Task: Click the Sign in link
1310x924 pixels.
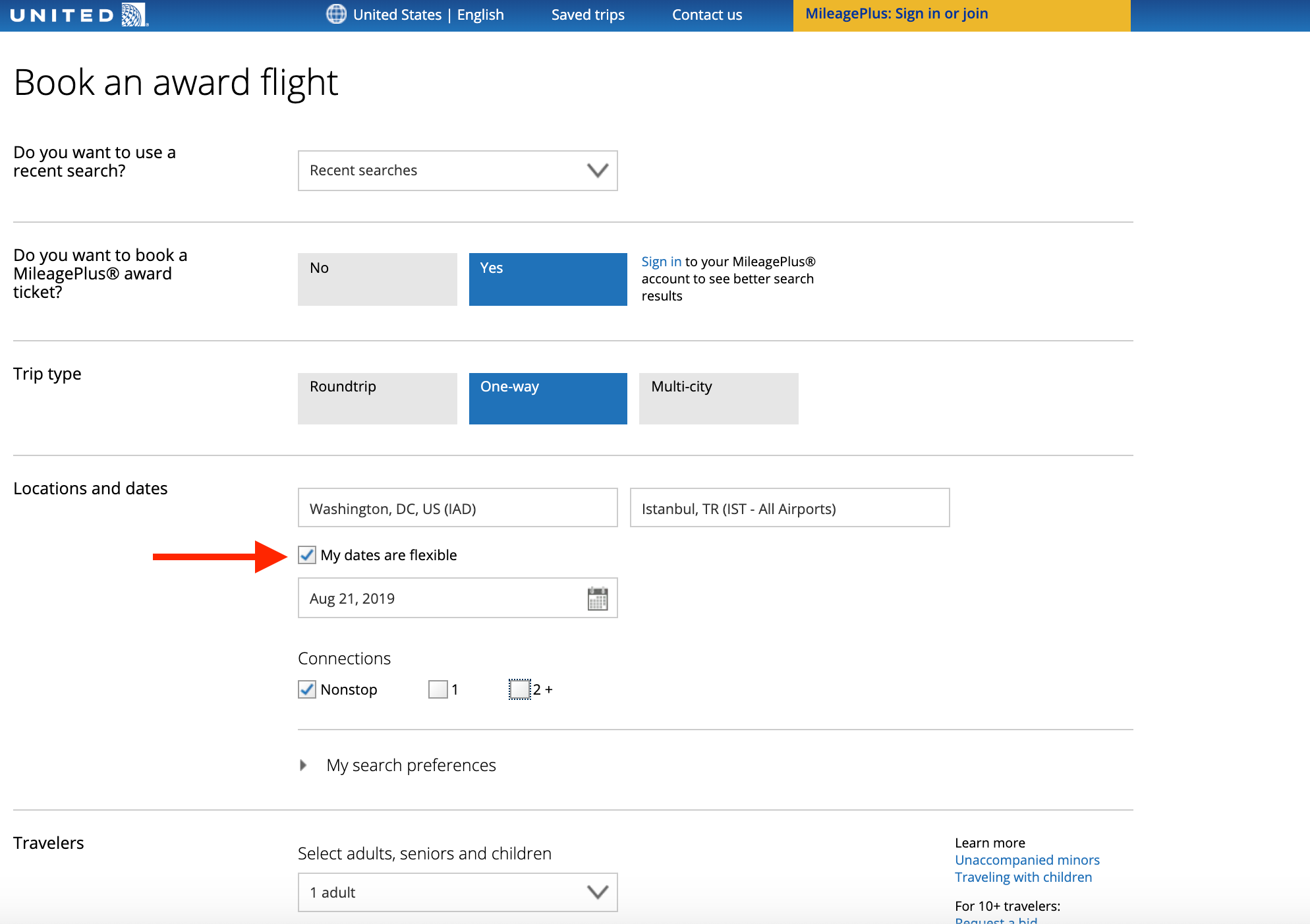Action: coord(661,262)
